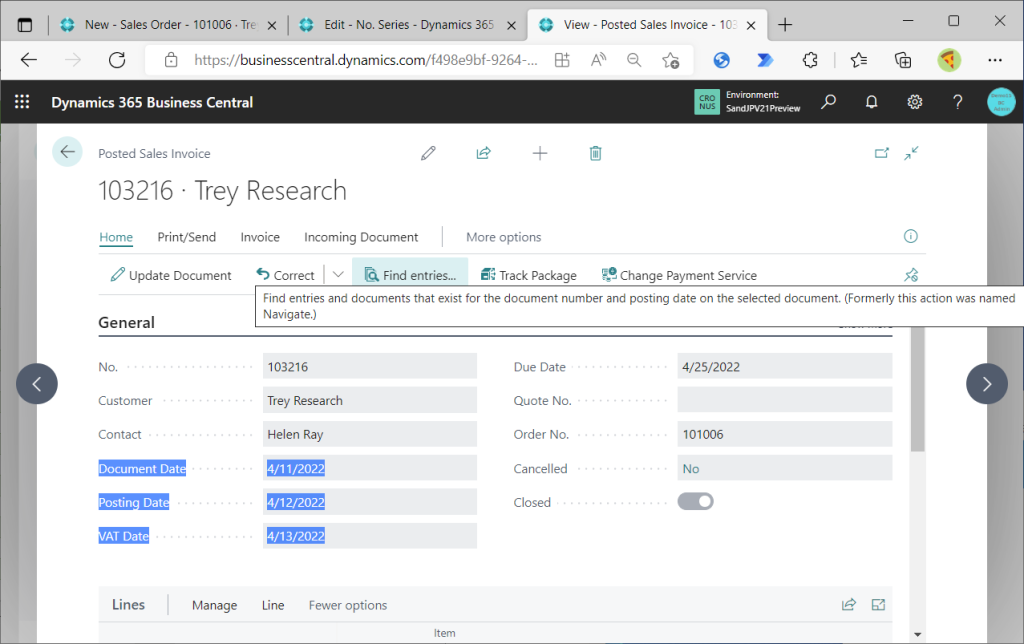This screenshot has height=644, width=1024.
Task: Add page to favorites star icon
Action: [x=670, y=60]
